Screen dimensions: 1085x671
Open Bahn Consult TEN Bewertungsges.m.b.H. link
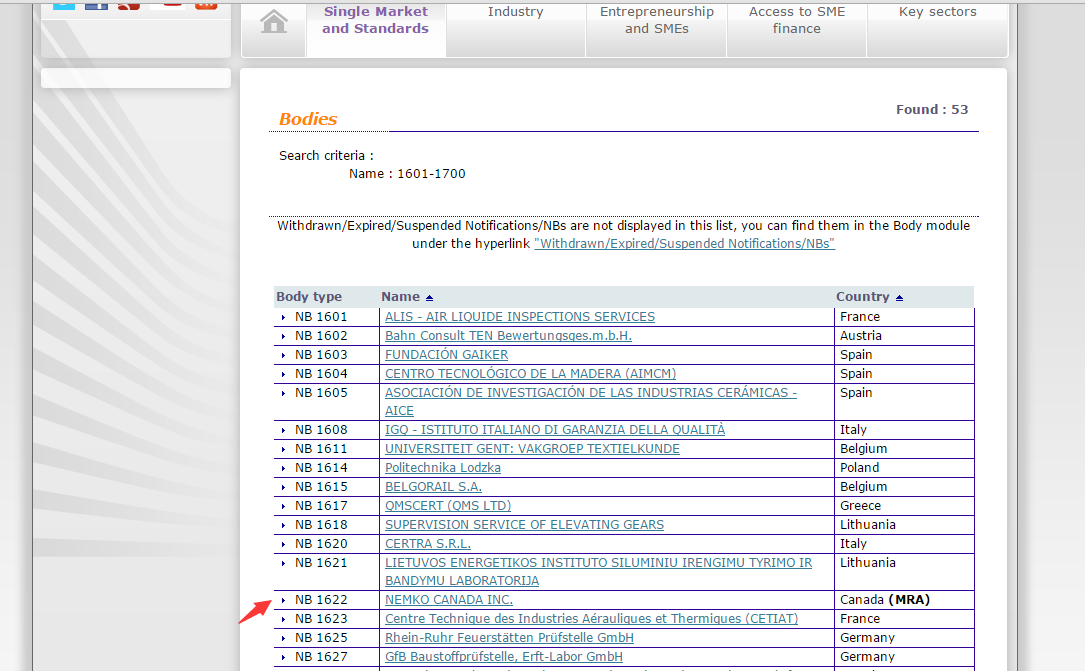tap(508, 336)
